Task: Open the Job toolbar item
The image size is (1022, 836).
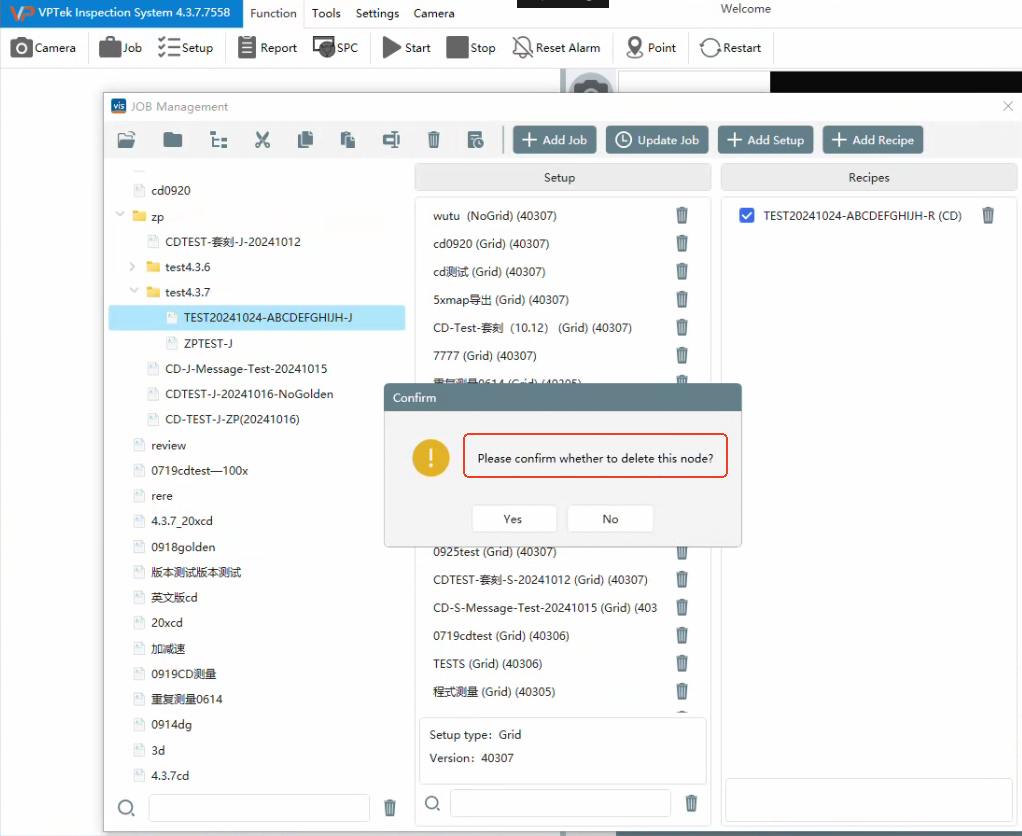Action: tap(120, 48)
